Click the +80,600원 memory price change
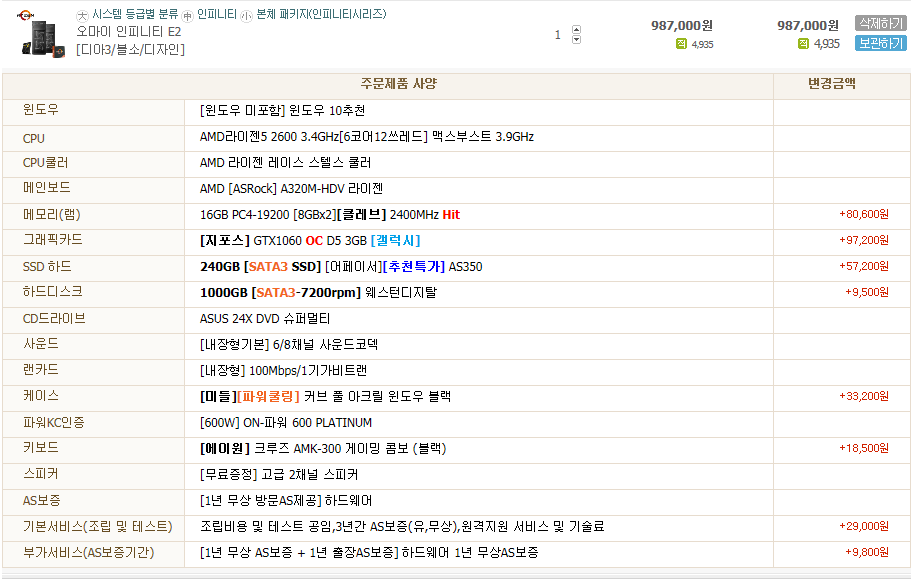The image size is (913, 581). click(864, 214)
